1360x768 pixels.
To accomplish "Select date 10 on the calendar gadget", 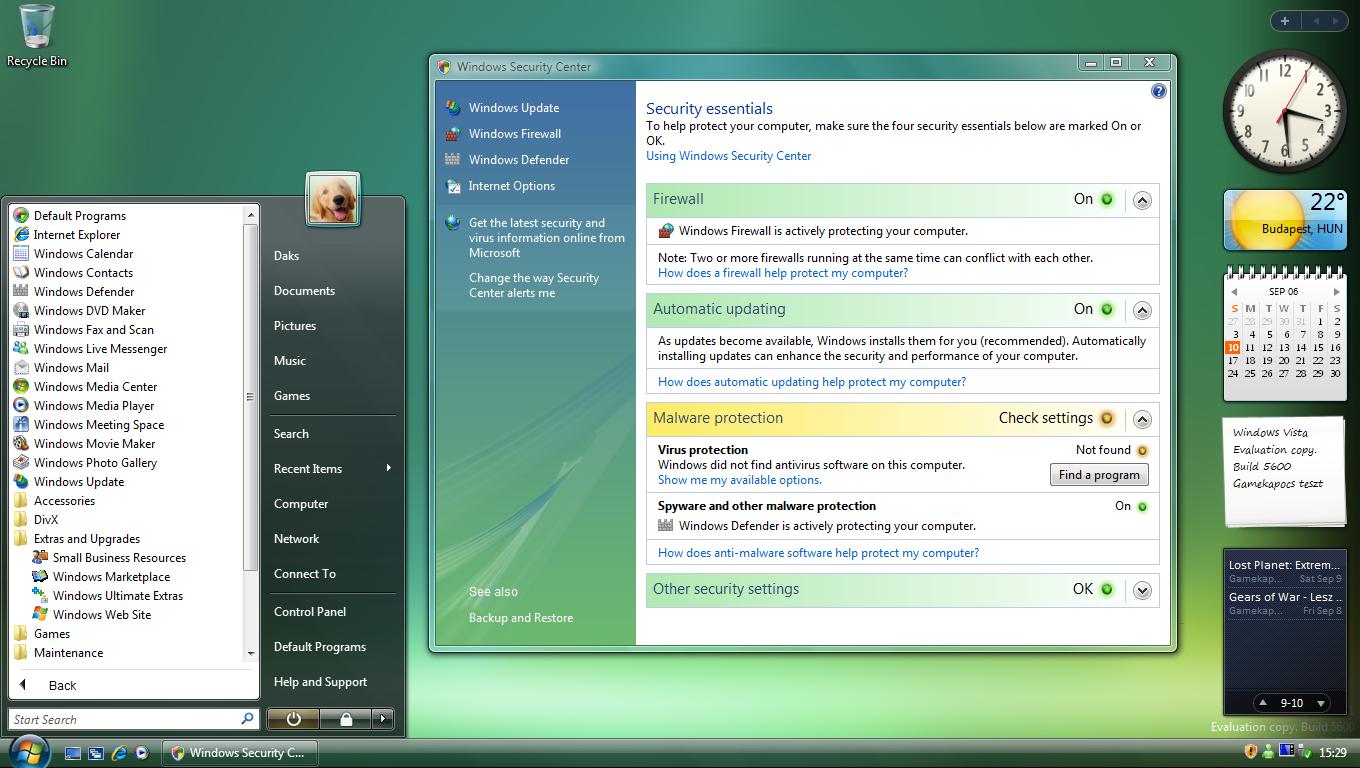I will [x=1233, y=347].
